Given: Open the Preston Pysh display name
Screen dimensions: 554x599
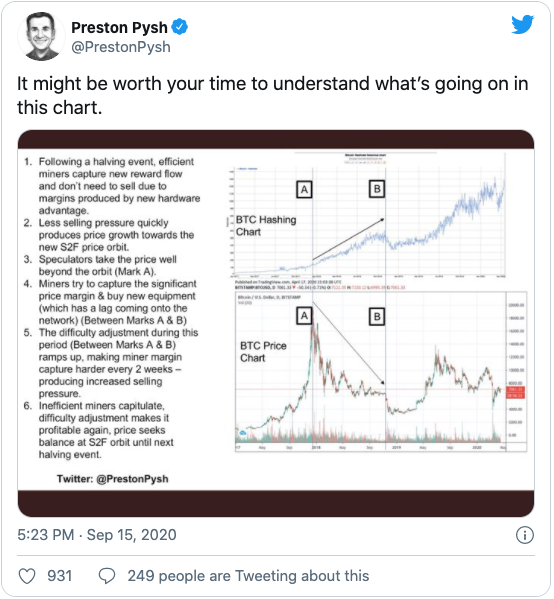Looking at the screenshot, I should pos(119,28).
